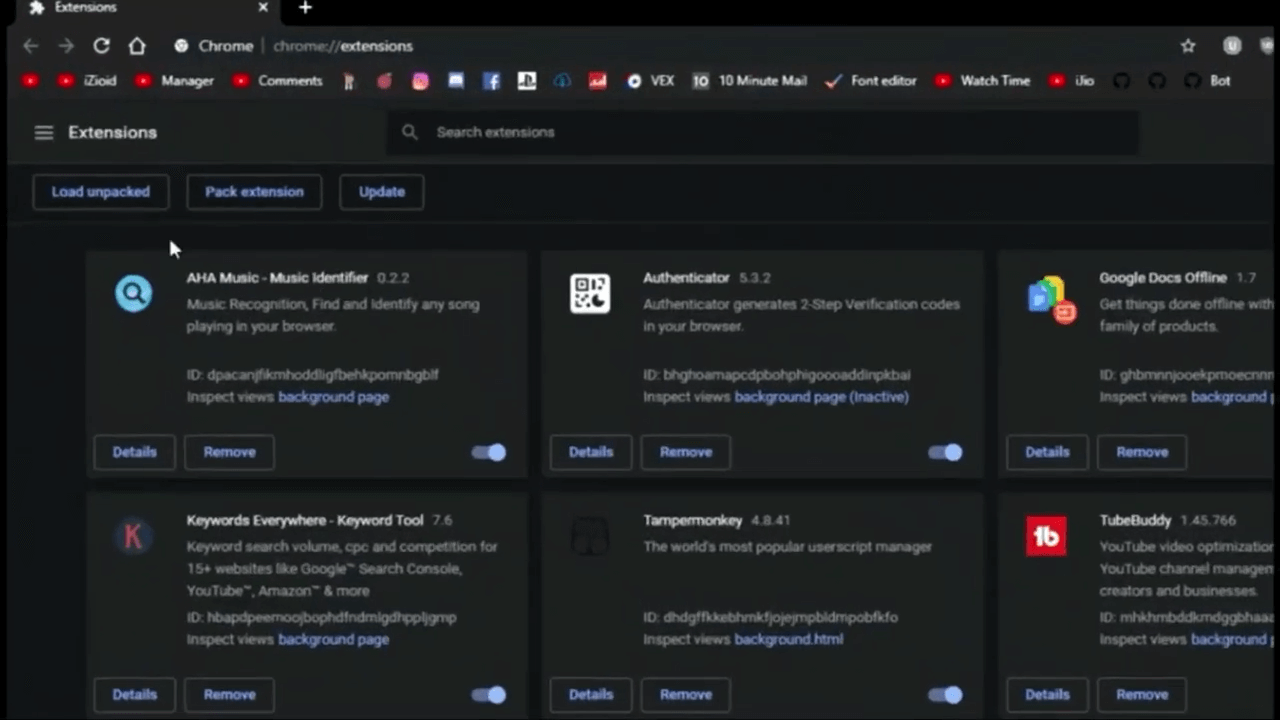This screenshot has height=720, width=1280.
Task: Open the Comments bookmark
Action: (x=278, y=81)
